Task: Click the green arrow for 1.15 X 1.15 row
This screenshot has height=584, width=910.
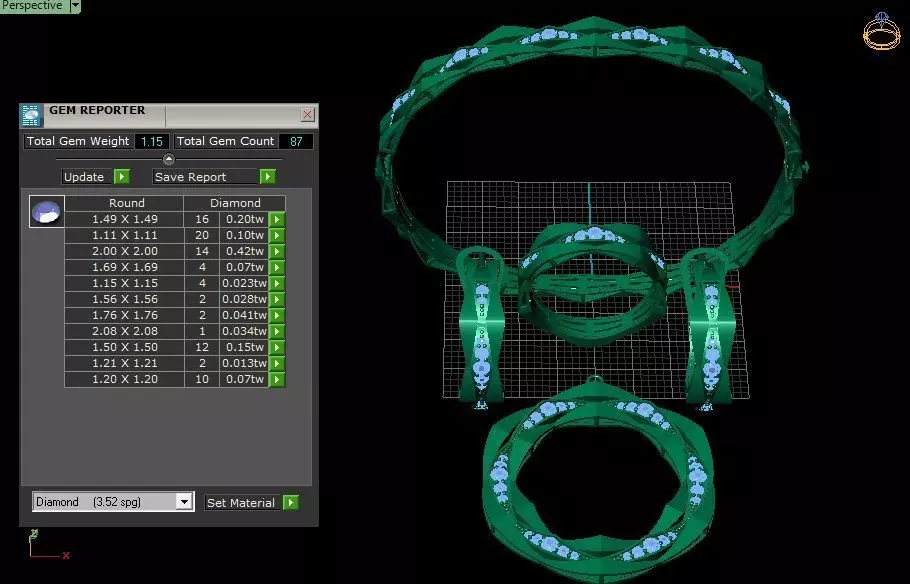Action: coord(277,283)
